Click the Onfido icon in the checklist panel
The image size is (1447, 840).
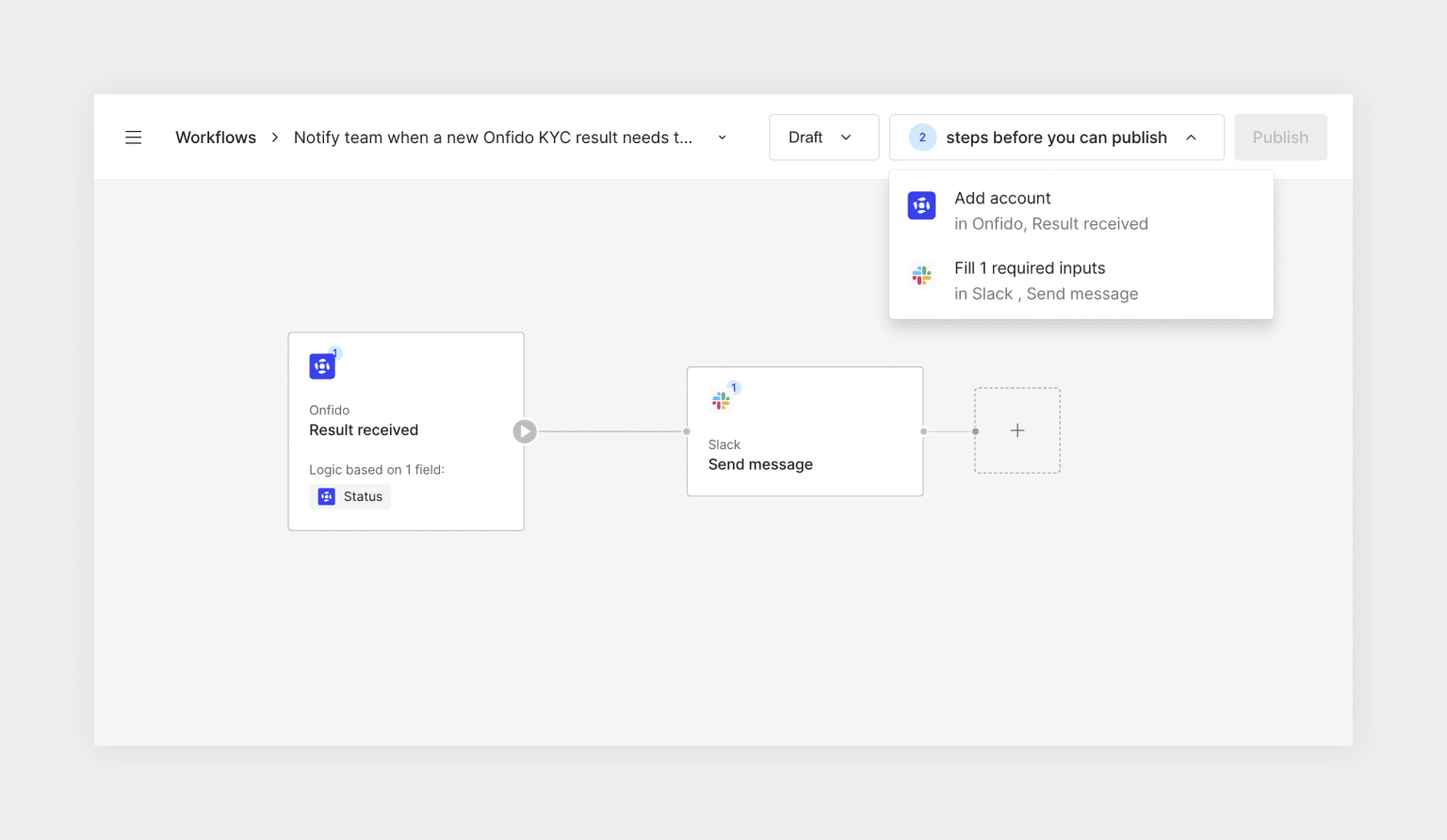click(x=921, y=205)
